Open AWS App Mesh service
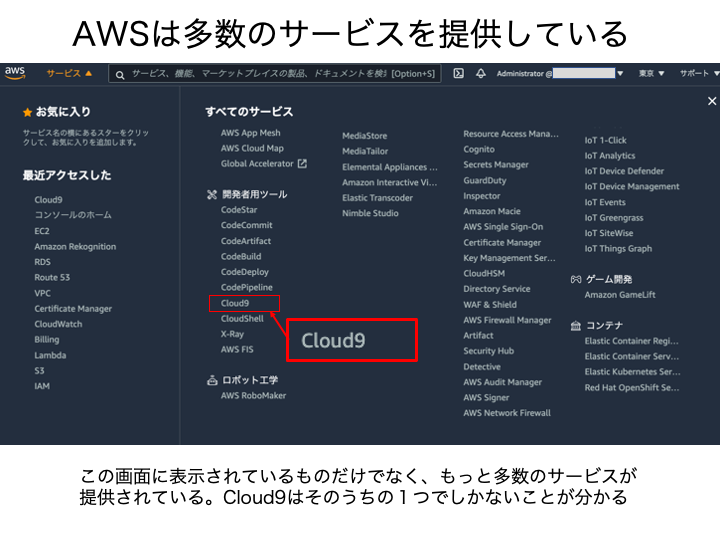720x540 pixels. click(250, 133)
